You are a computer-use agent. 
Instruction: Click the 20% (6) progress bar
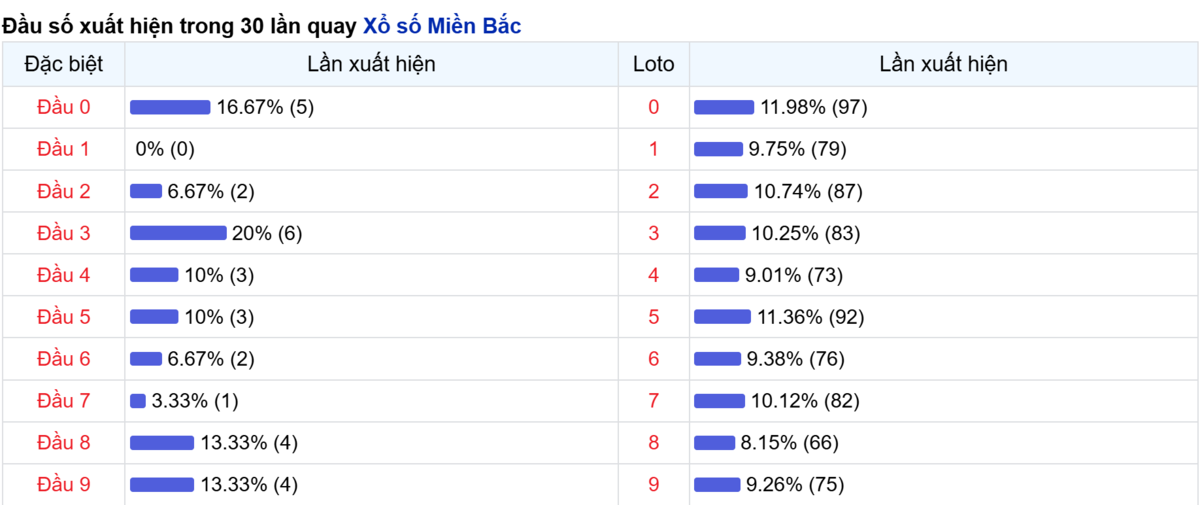[178, 233]
